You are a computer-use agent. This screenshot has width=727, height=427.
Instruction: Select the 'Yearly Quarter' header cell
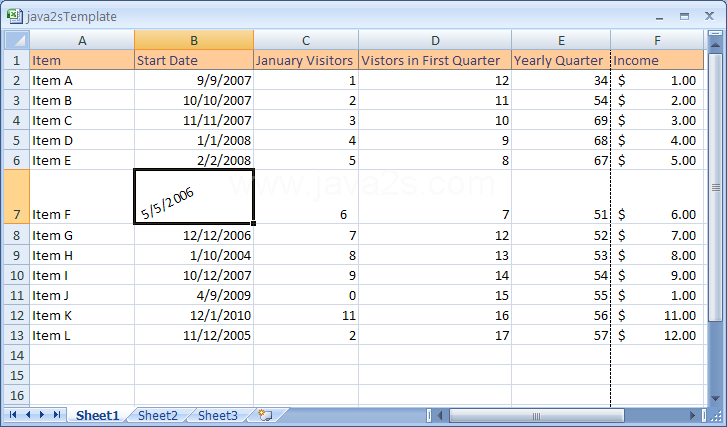(x=561, y=60)
